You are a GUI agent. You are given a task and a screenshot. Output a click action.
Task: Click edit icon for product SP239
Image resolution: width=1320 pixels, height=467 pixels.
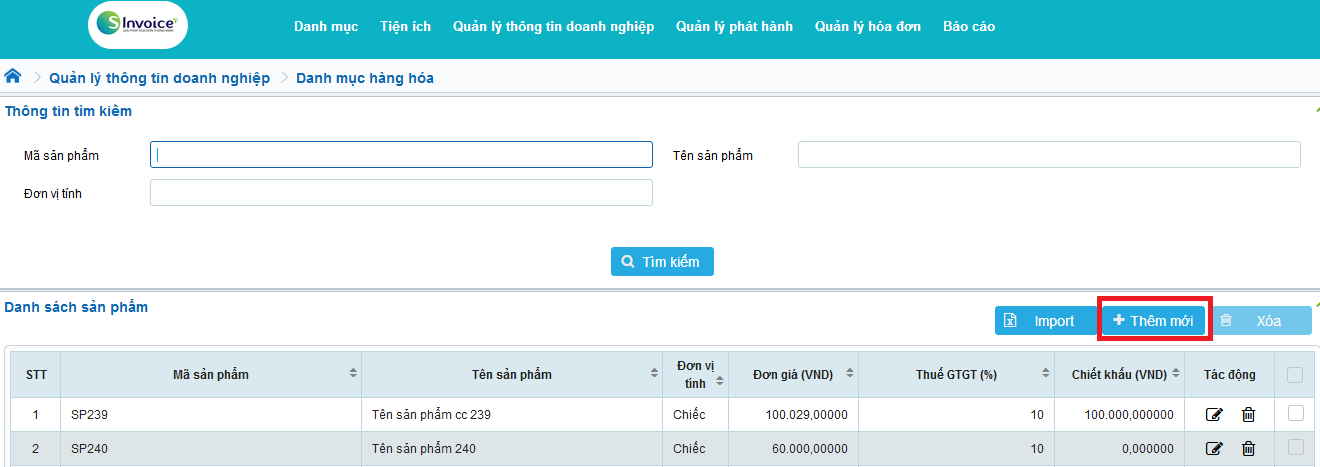pos(1215,415)
